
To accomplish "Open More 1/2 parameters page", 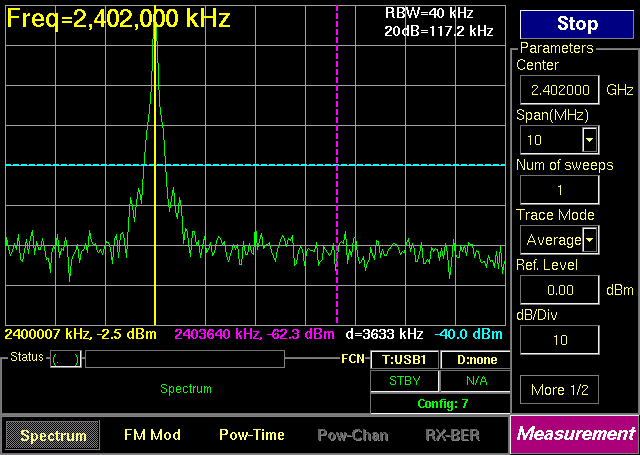I will pos(560,390).
